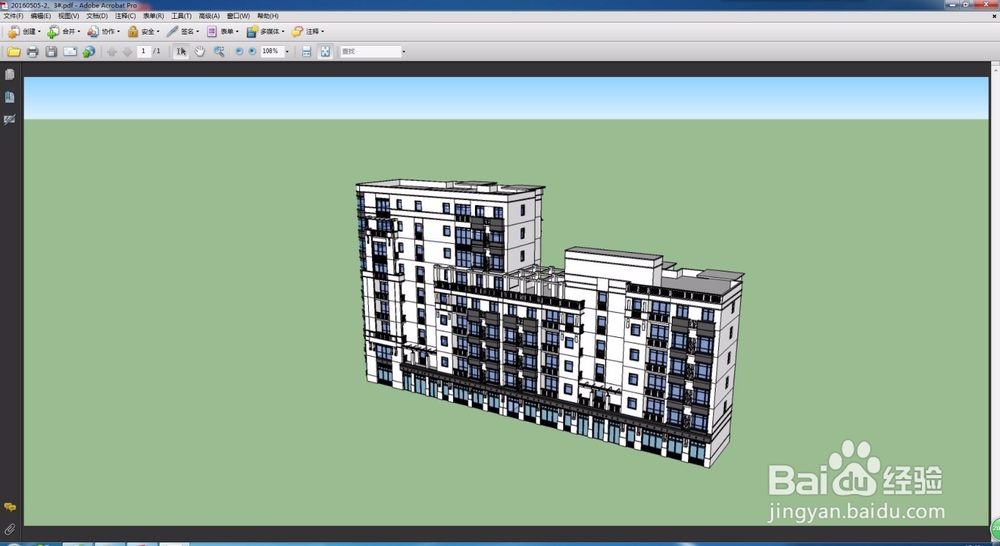Click the scrolling pages mode icon
1000x546 pixels.
coord(307,52)
